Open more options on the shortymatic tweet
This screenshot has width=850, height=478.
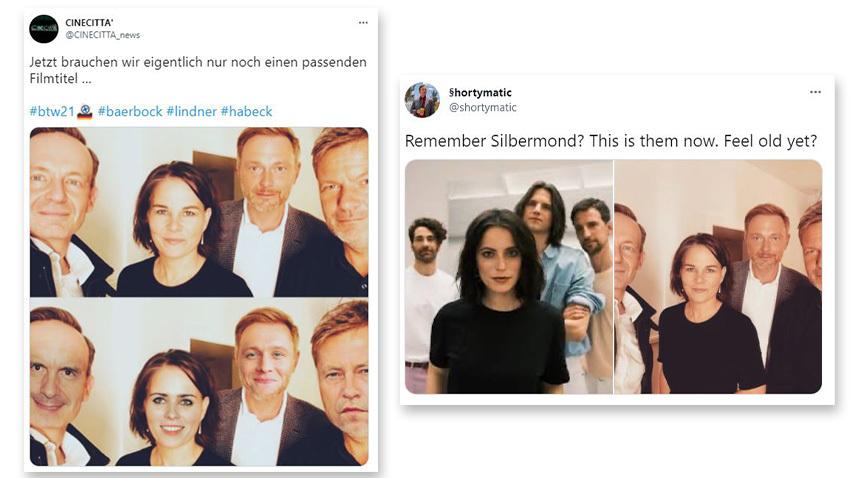click(x=816, y=93)
